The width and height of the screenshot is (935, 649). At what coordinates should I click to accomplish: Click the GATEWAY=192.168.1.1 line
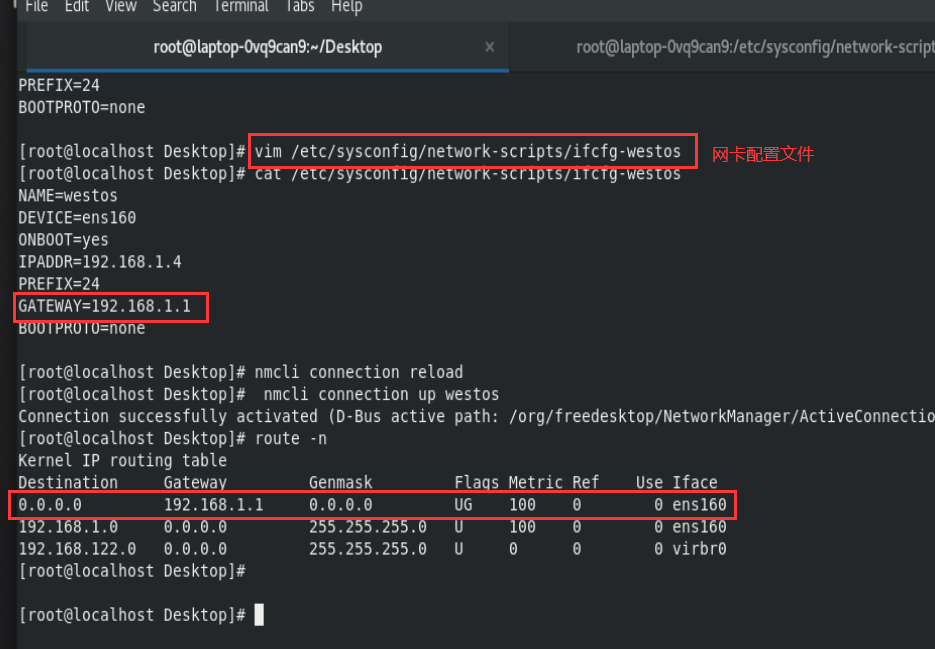(104, 306)
